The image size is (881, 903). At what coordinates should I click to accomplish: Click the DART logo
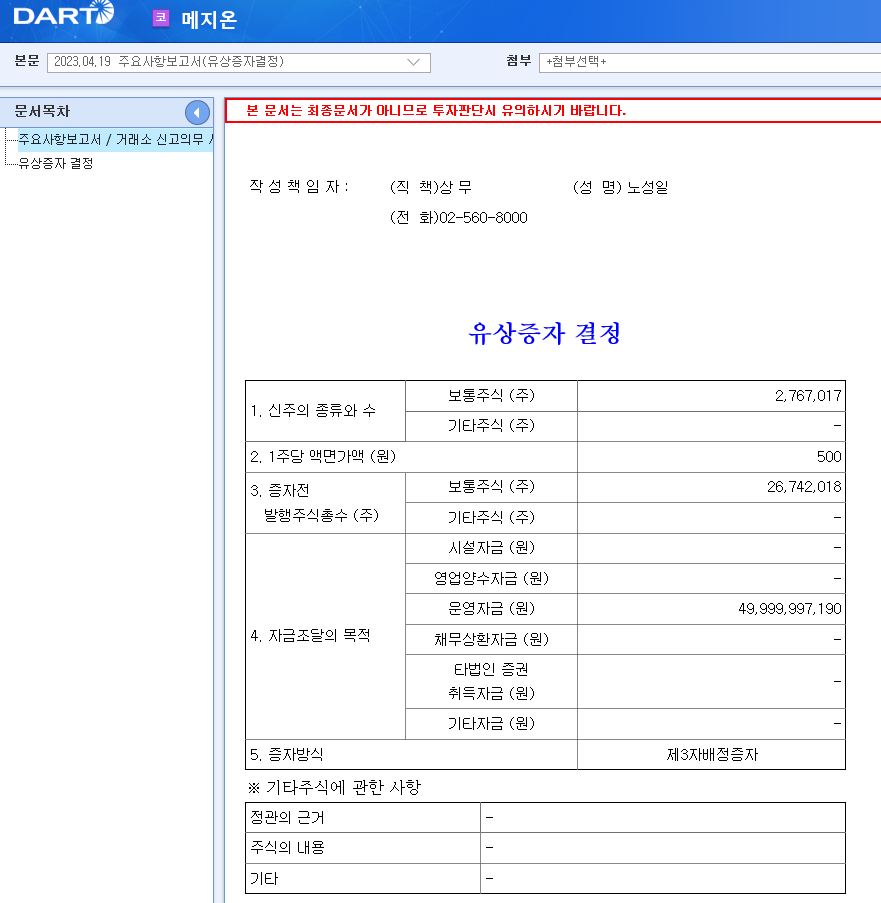click(63, 14)
